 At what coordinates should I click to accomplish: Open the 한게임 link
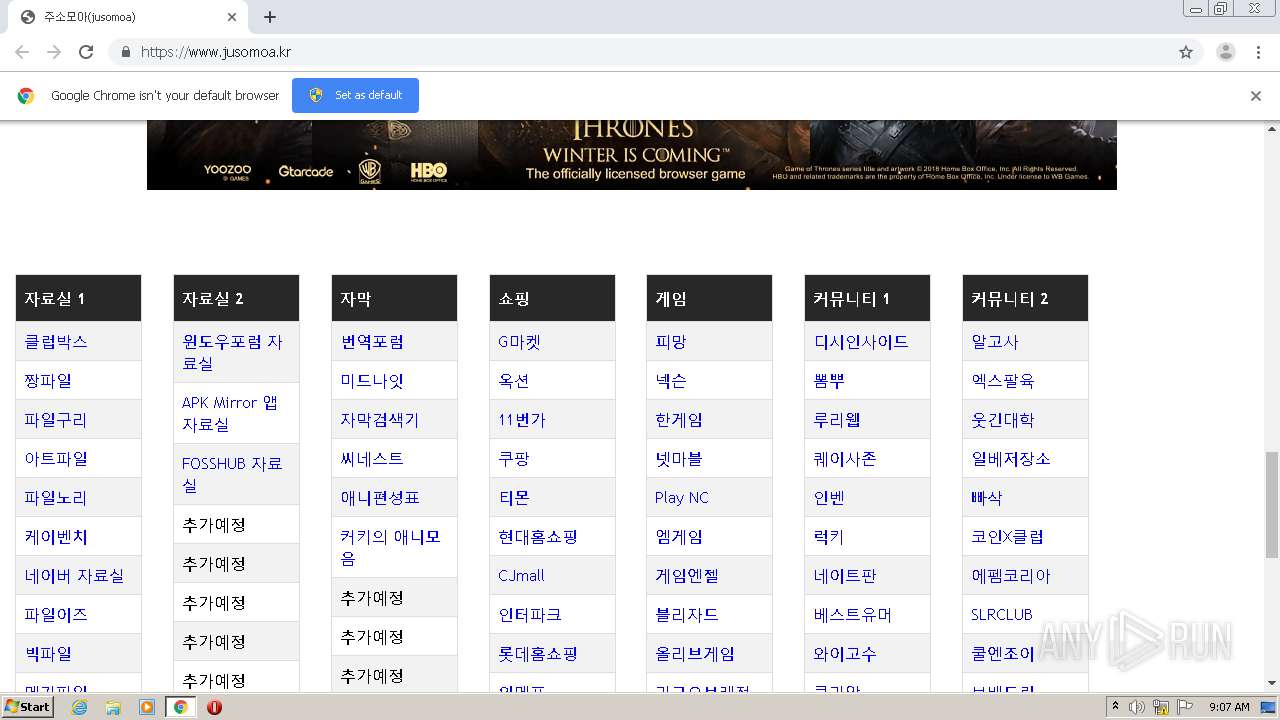pyautogui.click(x=679, y=420)
